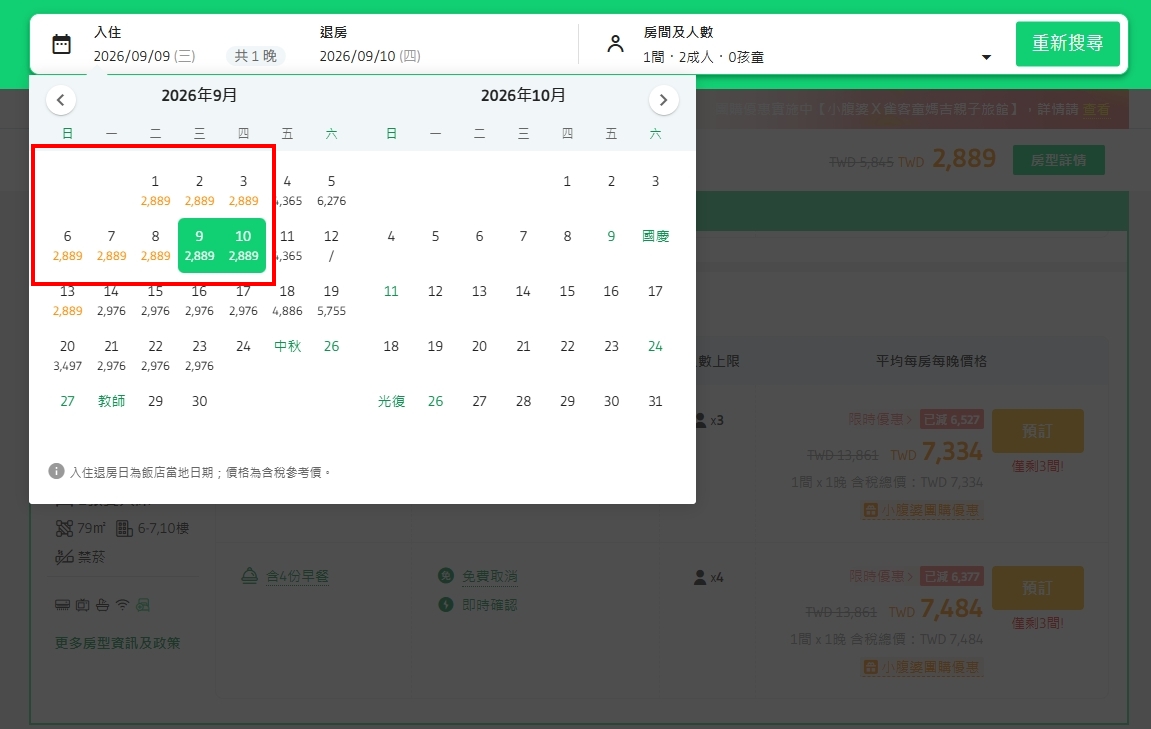The width and height of the screenshot is (1151, 729).
Task: Pick September 18 priced 4,886
Action: click(x=287, y=300)
